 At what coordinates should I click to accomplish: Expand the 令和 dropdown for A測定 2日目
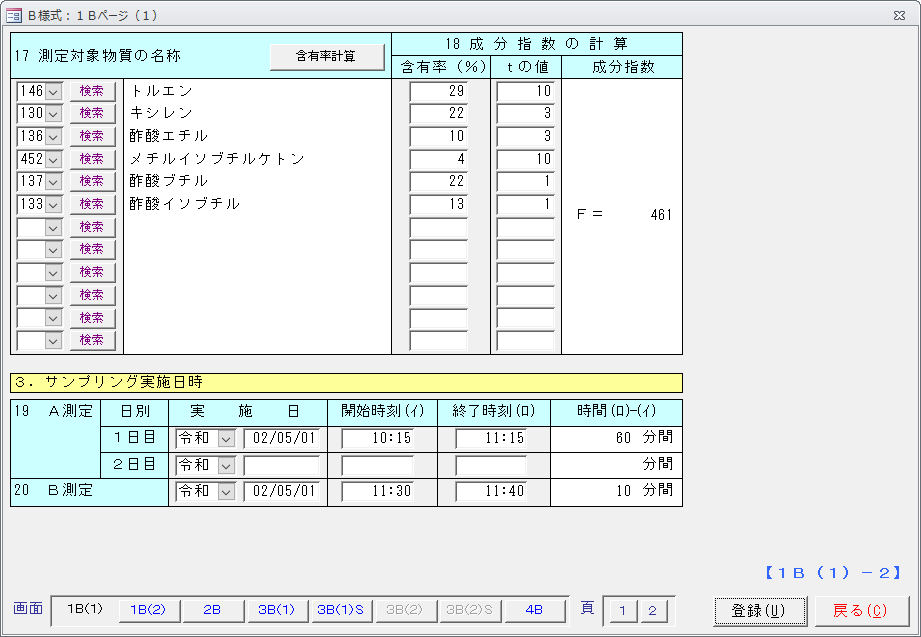226,465
